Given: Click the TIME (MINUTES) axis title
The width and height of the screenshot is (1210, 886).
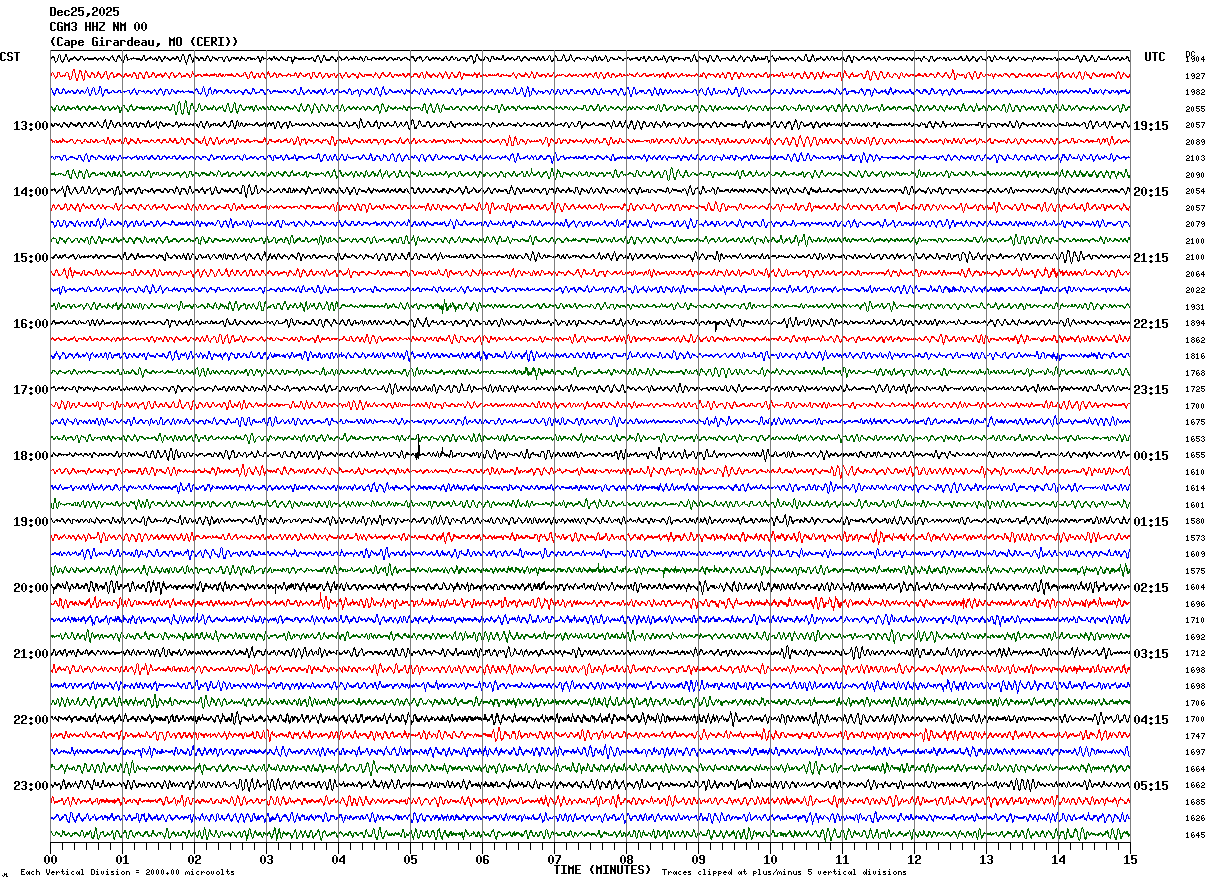Looking at the screenshot, I should (602, 870).
